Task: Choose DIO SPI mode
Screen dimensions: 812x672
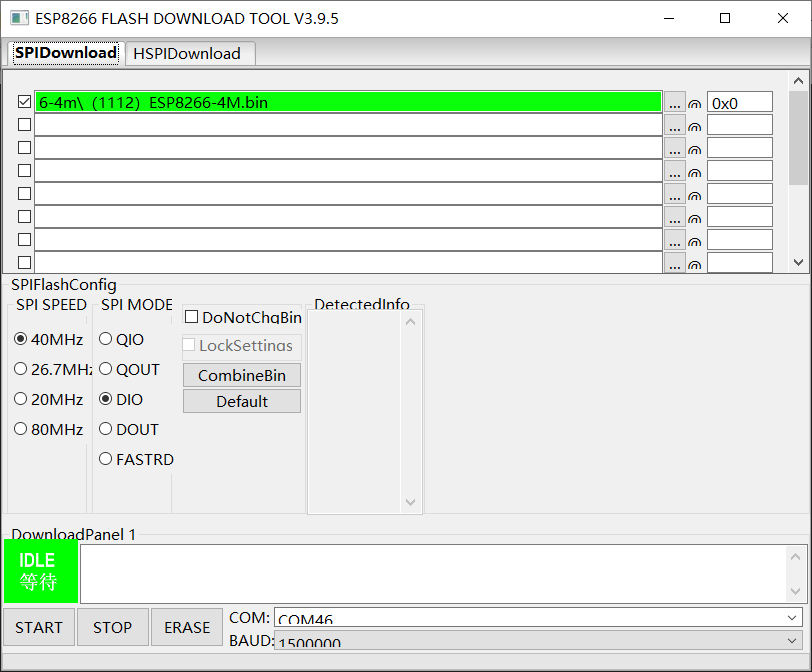Action: pyautogui.click(x=105, y=399)
